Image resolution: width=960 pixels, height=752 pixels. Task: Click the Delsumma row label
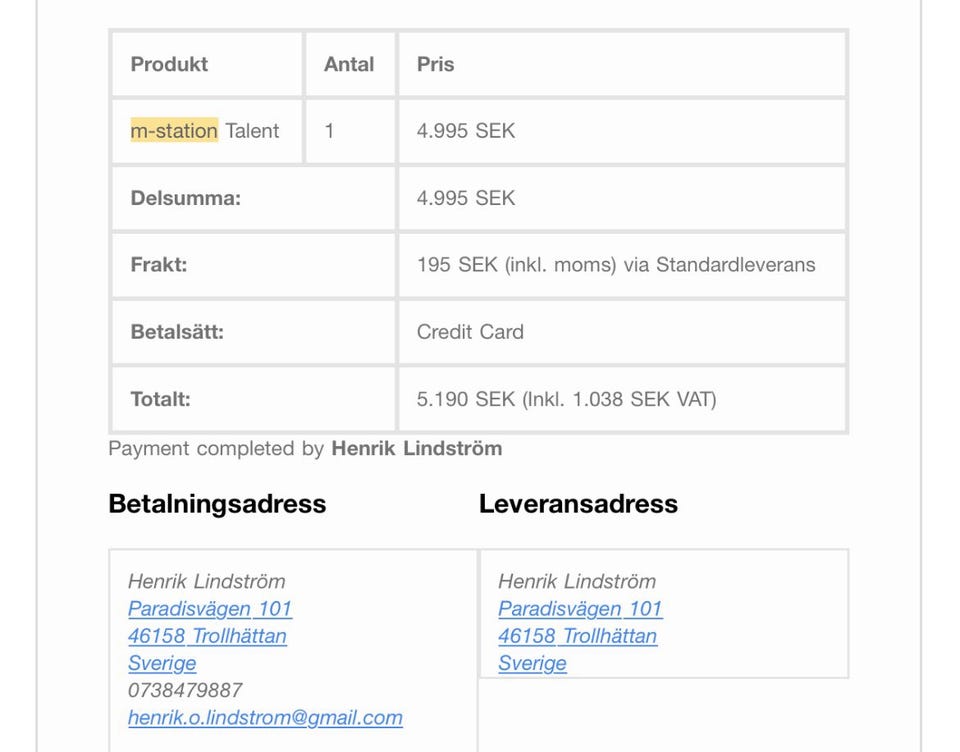tap(186, 198)
